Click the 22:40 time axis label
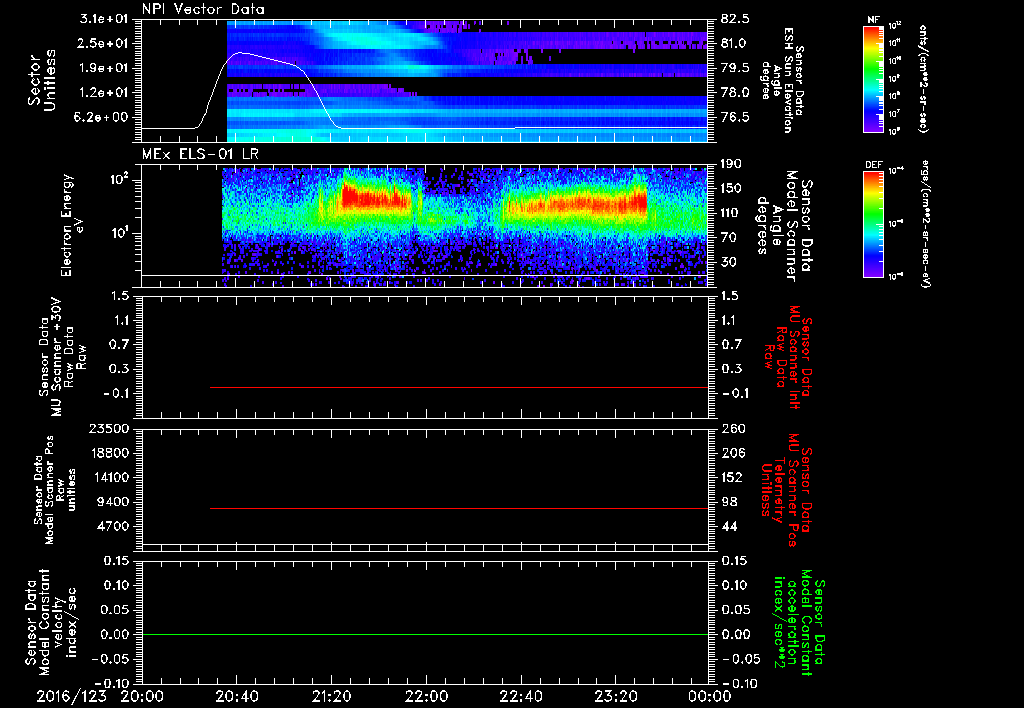This screenshot has height=708, width=1024. point(520,696)
